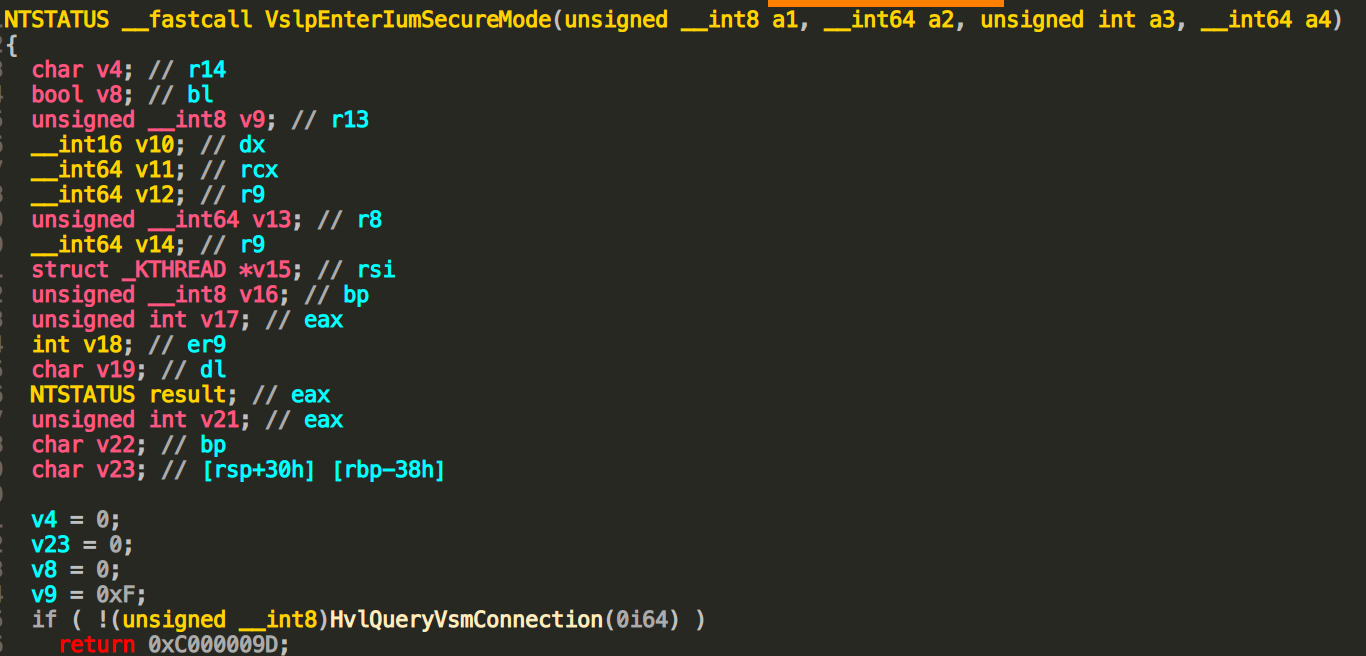The height and width of the screenshot is (656, 1366).
Task: Select the return keyword at the bottom
Action: coord(97,645)
